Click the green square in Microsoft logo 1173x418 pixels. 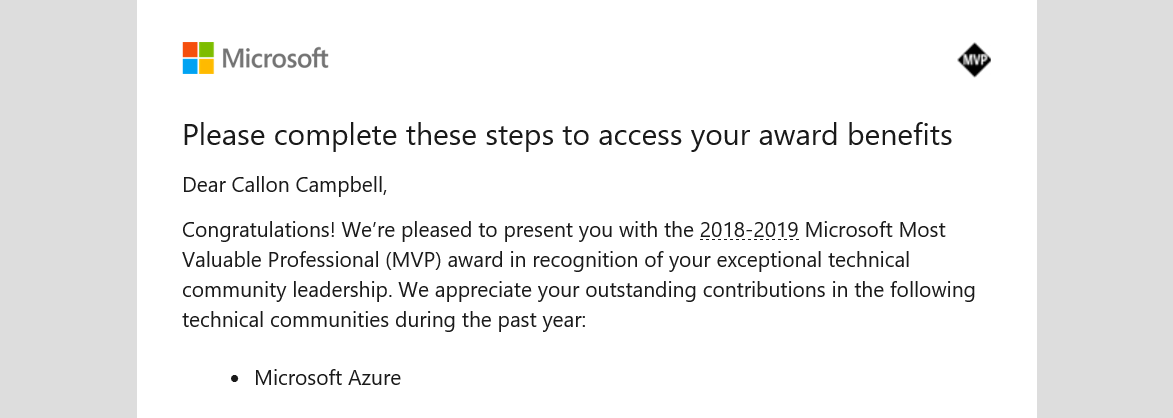(x=206, y=50)
